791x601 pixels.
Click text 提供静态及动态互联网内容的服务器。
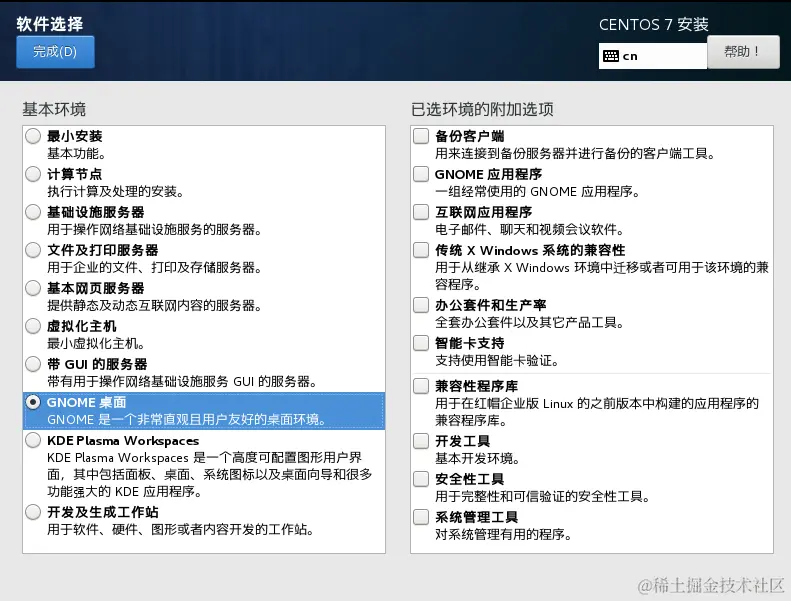point(154,305)
